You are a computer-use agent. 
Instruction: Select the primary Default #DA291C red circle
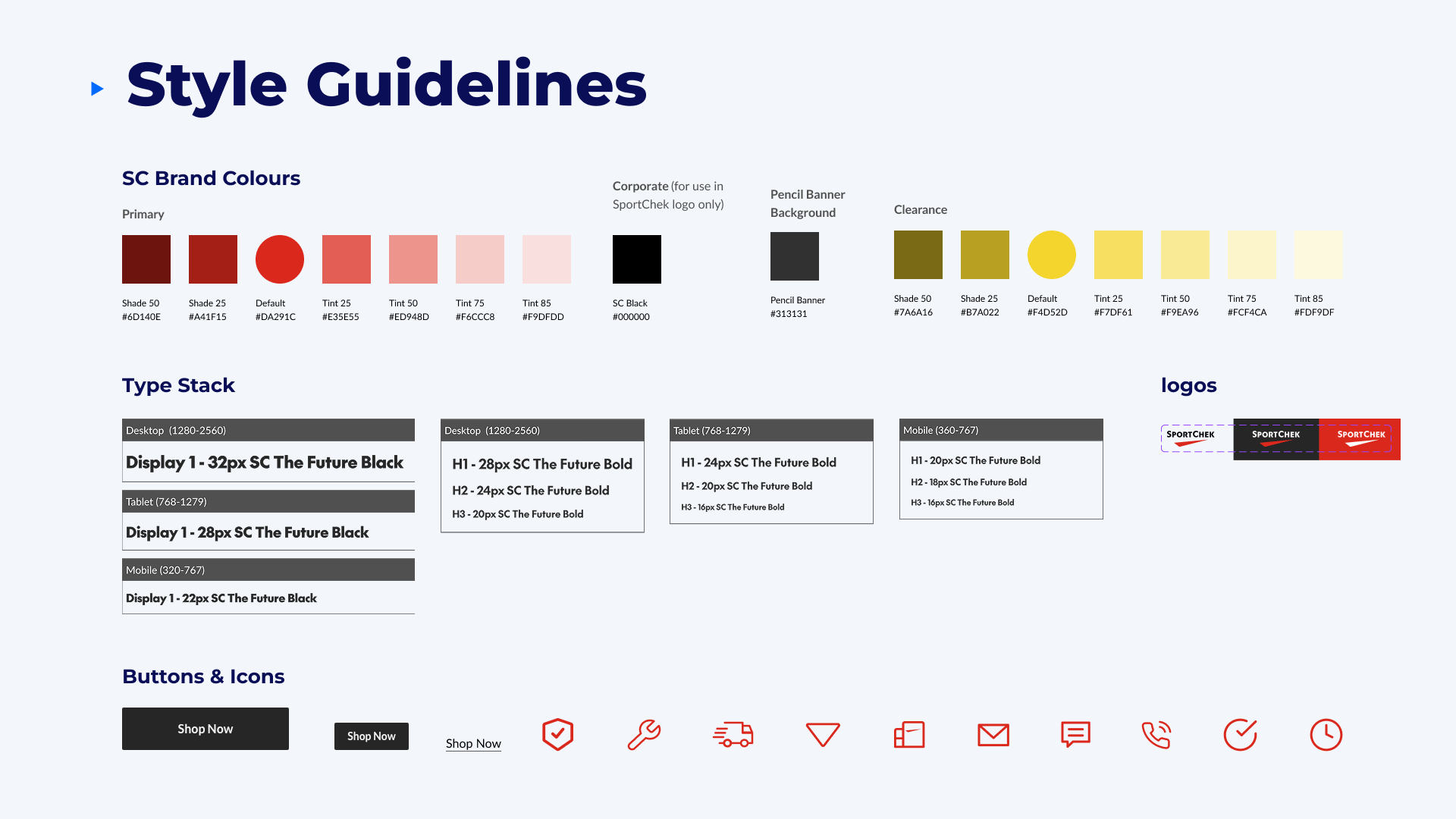(280, 259)
